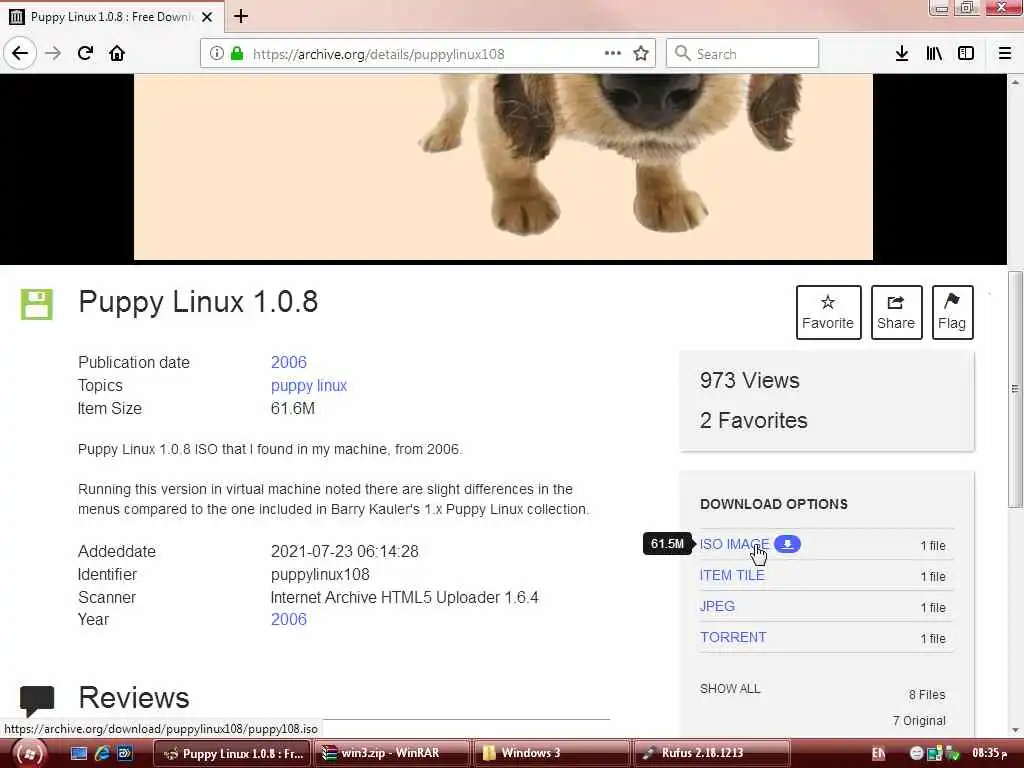Screen dimensions: 1024x768
Task: Click the blue download badge beside ISO IMAGE
Action: (x=788, y=543)
